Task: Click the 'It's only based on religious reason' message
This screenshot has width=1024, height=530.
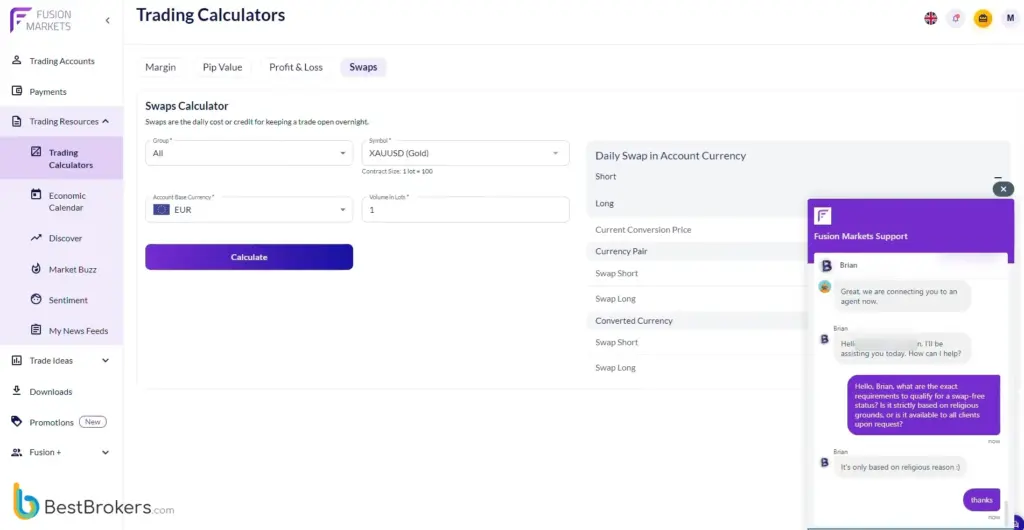Action: (x=900, y=467)
